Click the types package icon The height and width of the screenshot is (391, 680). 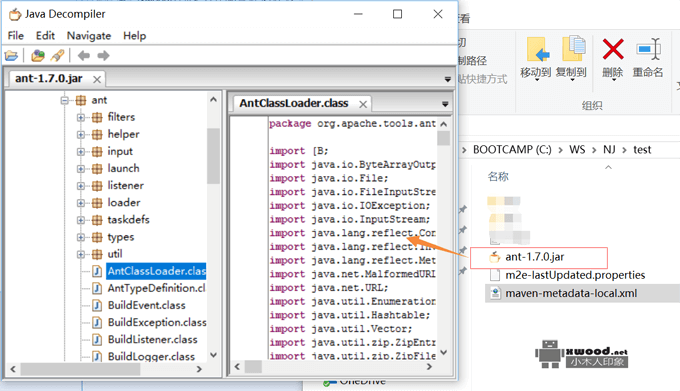97,237
